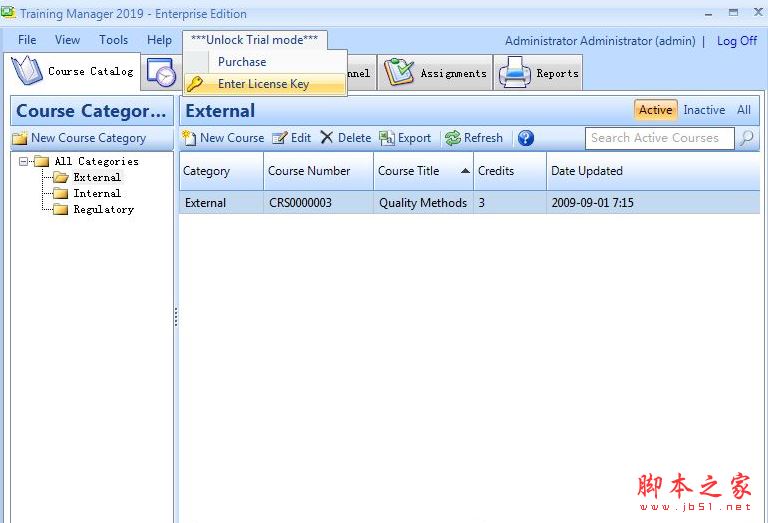This screenshot has width=768, height=523.
Task: Click the Edit toolbar button
Action: [x=291, y=138]
